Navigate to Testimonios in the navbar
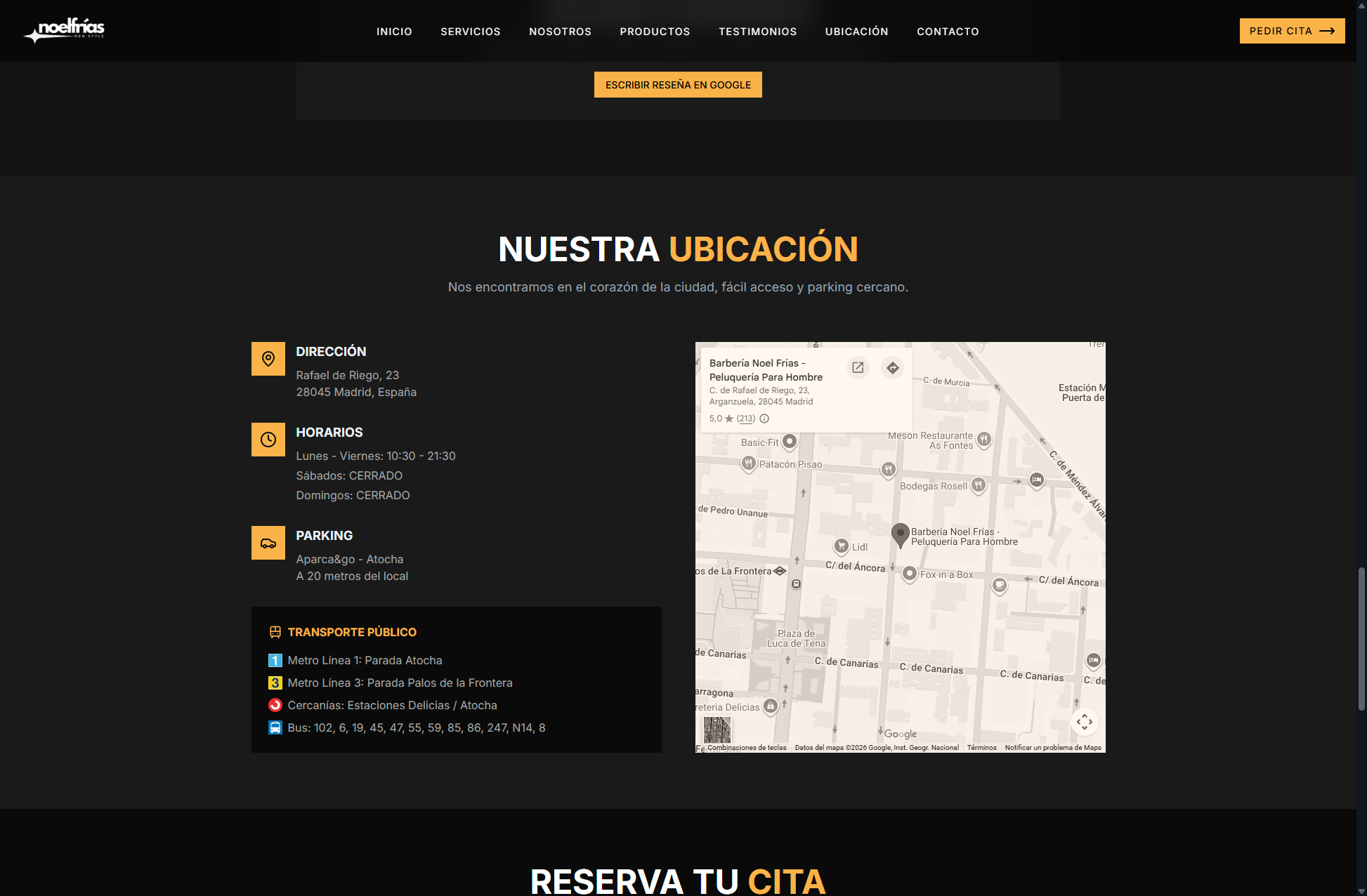Image resolution: width=1367 pixels, height=896 pixels. pos(757,32)
